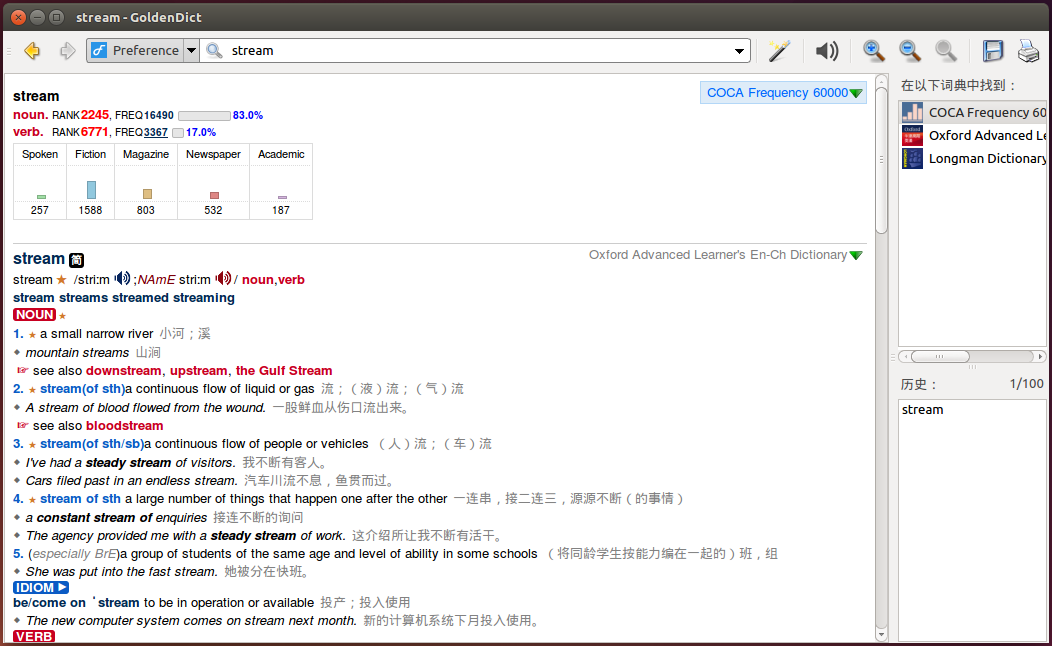
Task: Click the magnifier icon in the search box
Action: (215, 50)
